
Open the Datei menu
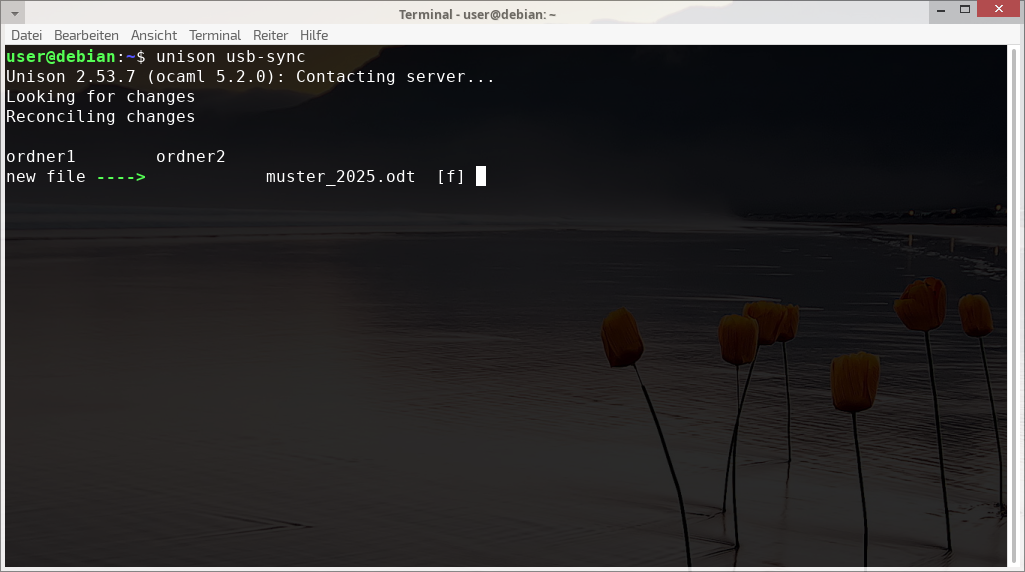[26, 35]
